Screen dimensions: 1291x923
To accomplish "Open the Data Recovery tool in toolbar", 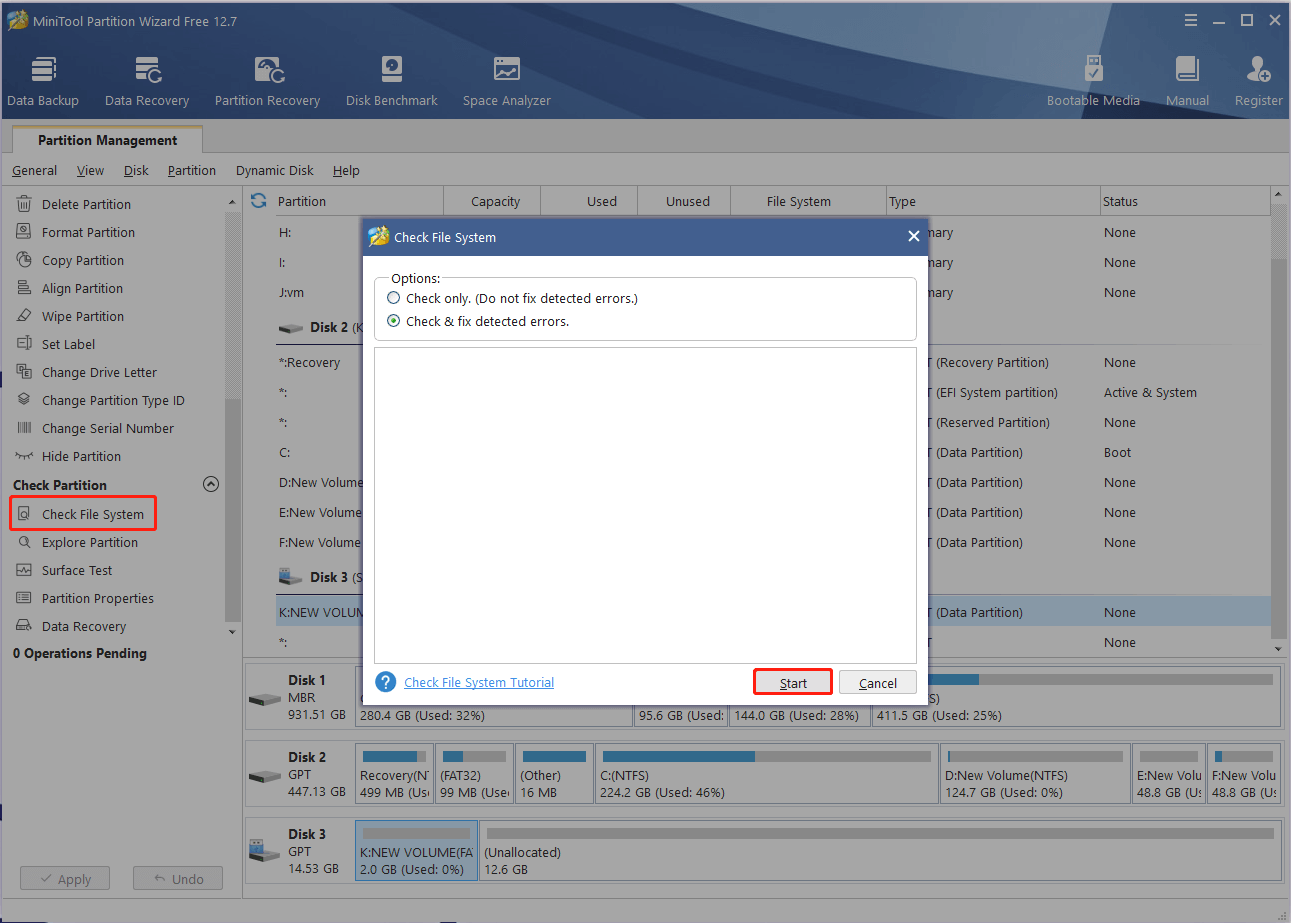I will click(147, 82).
